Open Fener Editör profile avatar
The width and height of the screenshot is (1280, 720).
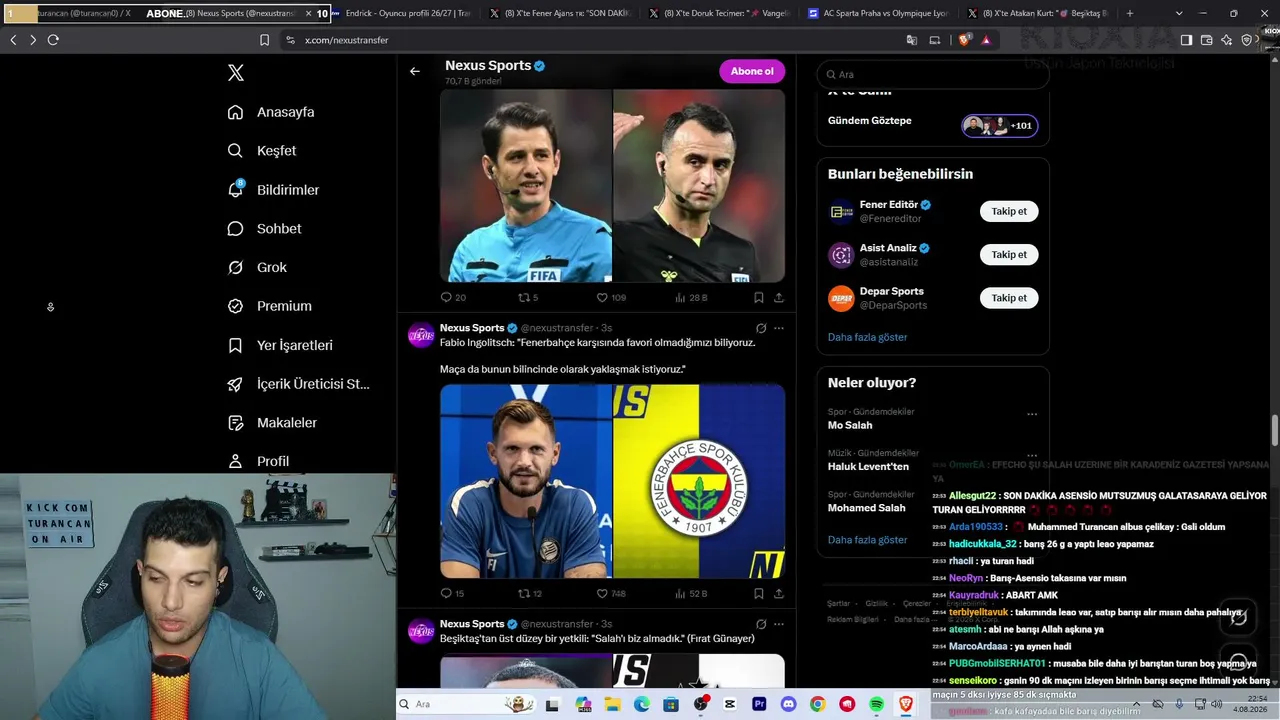pyautogui.click(x=841, y=211)
